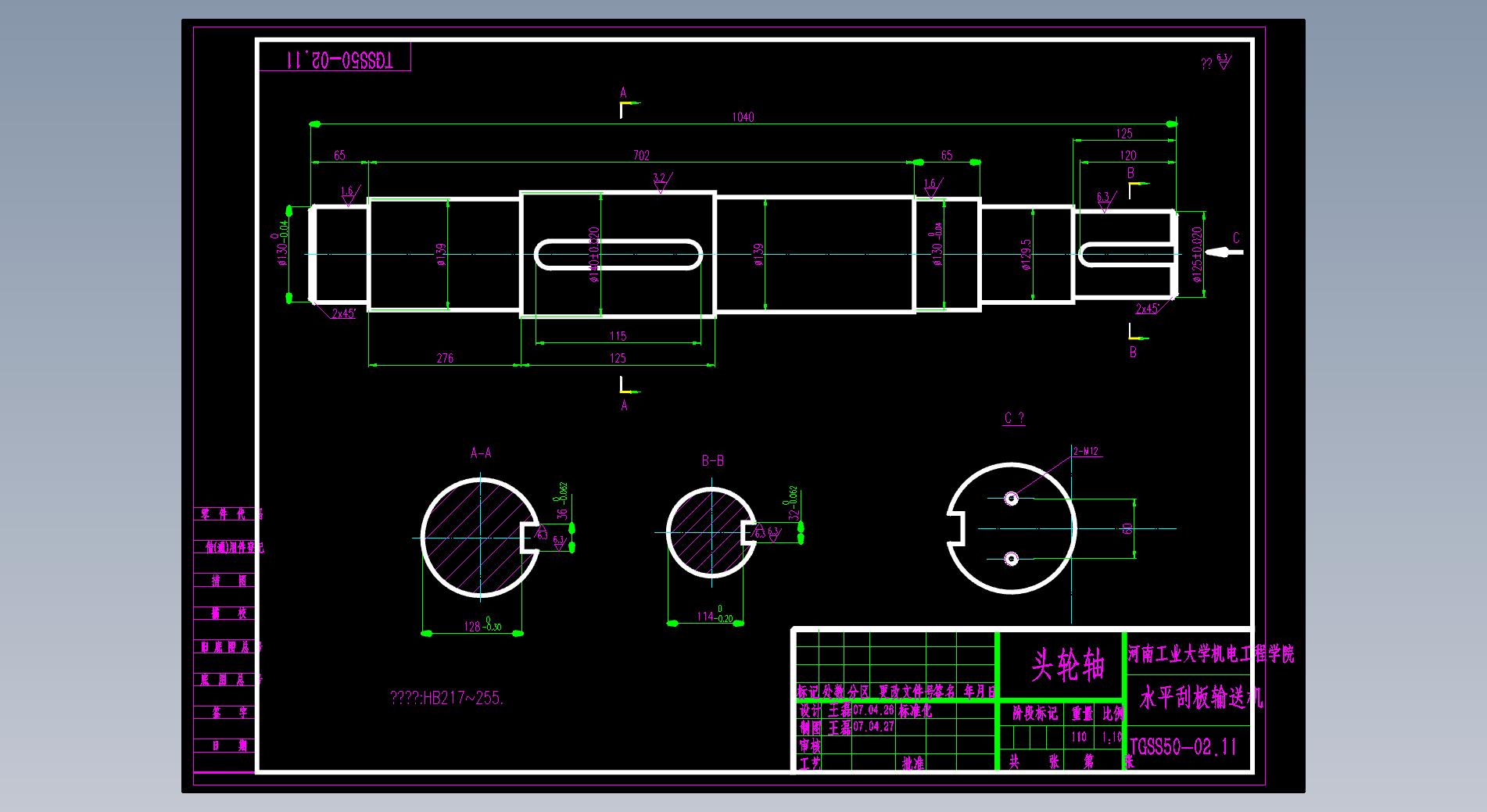This screenshot has width=1487, height=812.
Task: Select the '60' hole spacing dimension
Action: pyautogui.click(x=1127, y=529)
